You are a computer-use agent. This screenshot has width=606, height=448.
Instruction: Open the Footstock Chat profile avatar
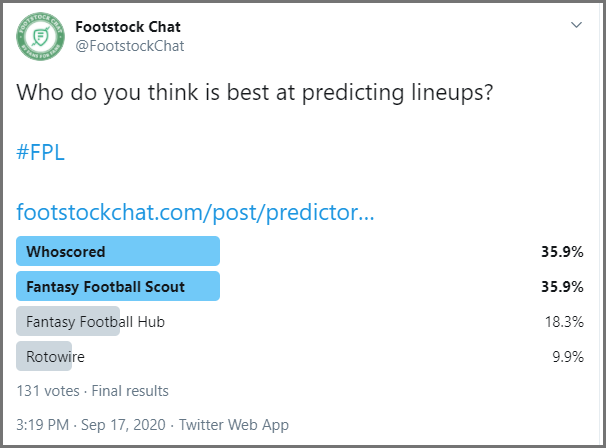(41, 37)
